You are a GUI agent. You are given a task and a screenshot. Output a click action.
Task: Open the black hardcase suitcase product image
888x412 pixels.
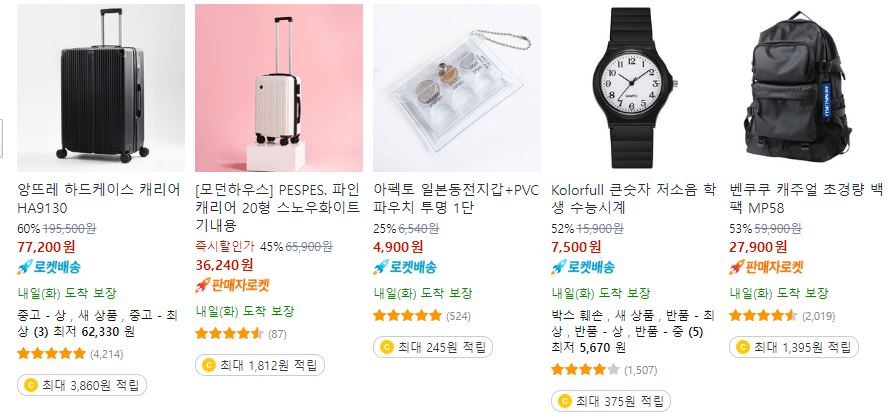tap(101, 88)
